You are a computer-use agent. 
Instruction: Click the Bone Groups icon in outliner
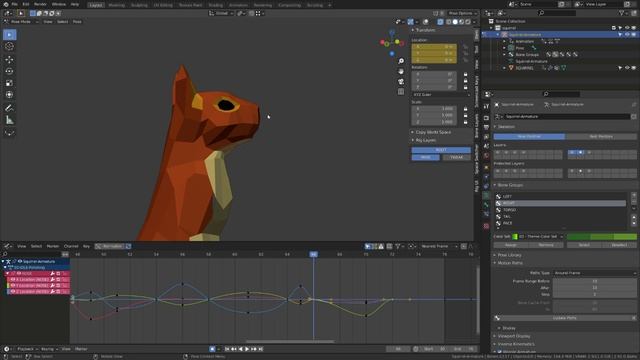[511, 54]
